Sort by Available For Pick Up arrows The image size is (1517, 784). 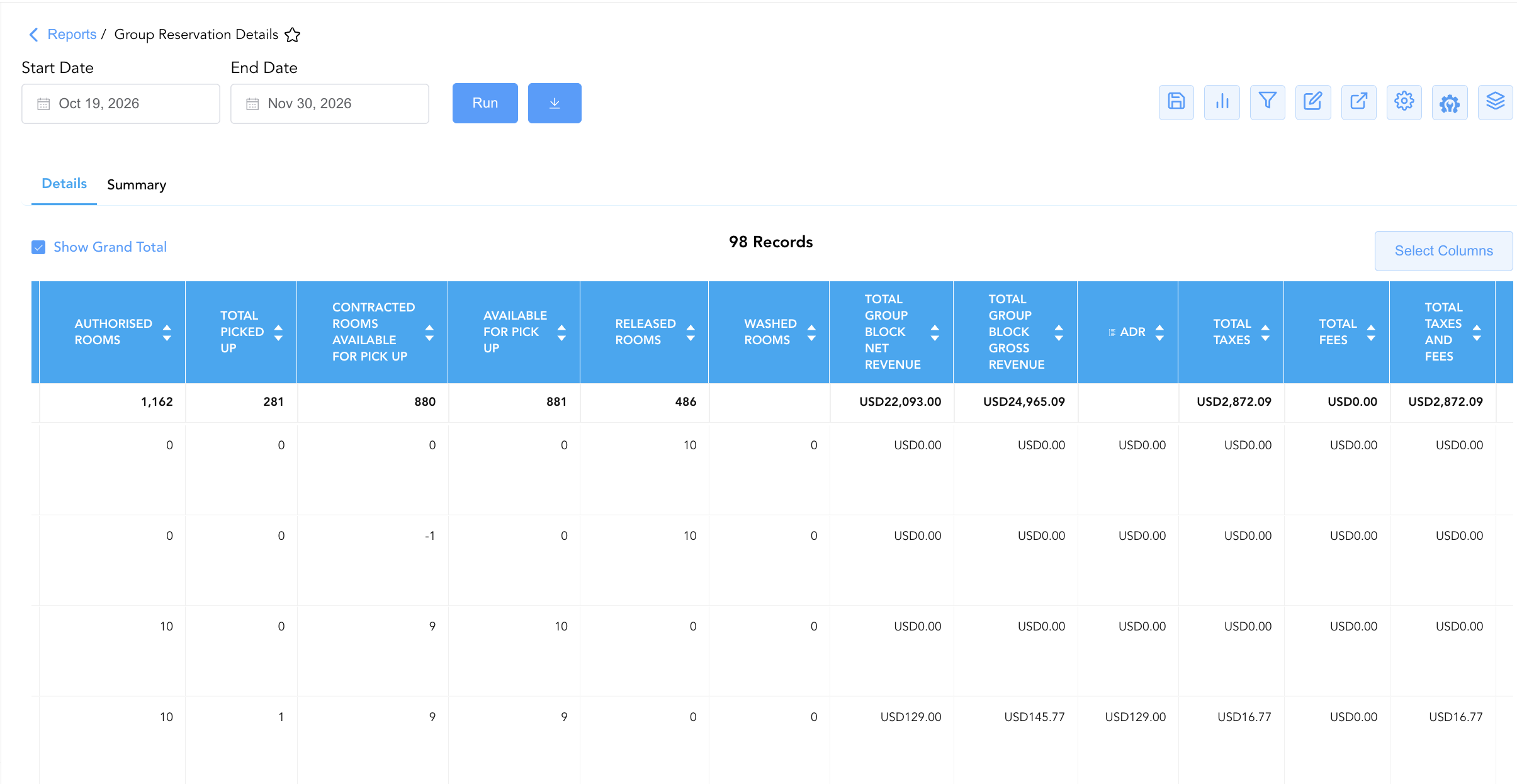coord(561,332)
